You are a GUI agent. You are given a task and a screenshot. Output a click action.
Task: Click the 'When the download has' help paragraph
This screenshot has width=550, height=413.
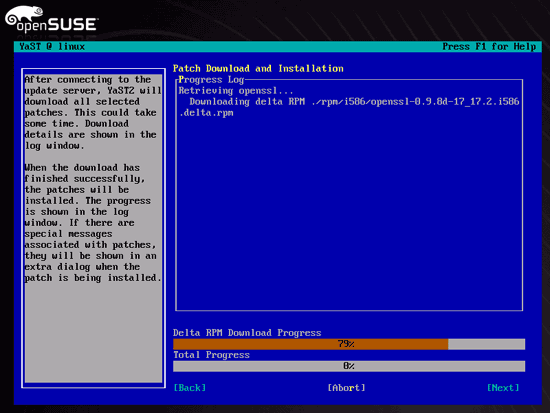pyautogui.click(x=93, y=223)
